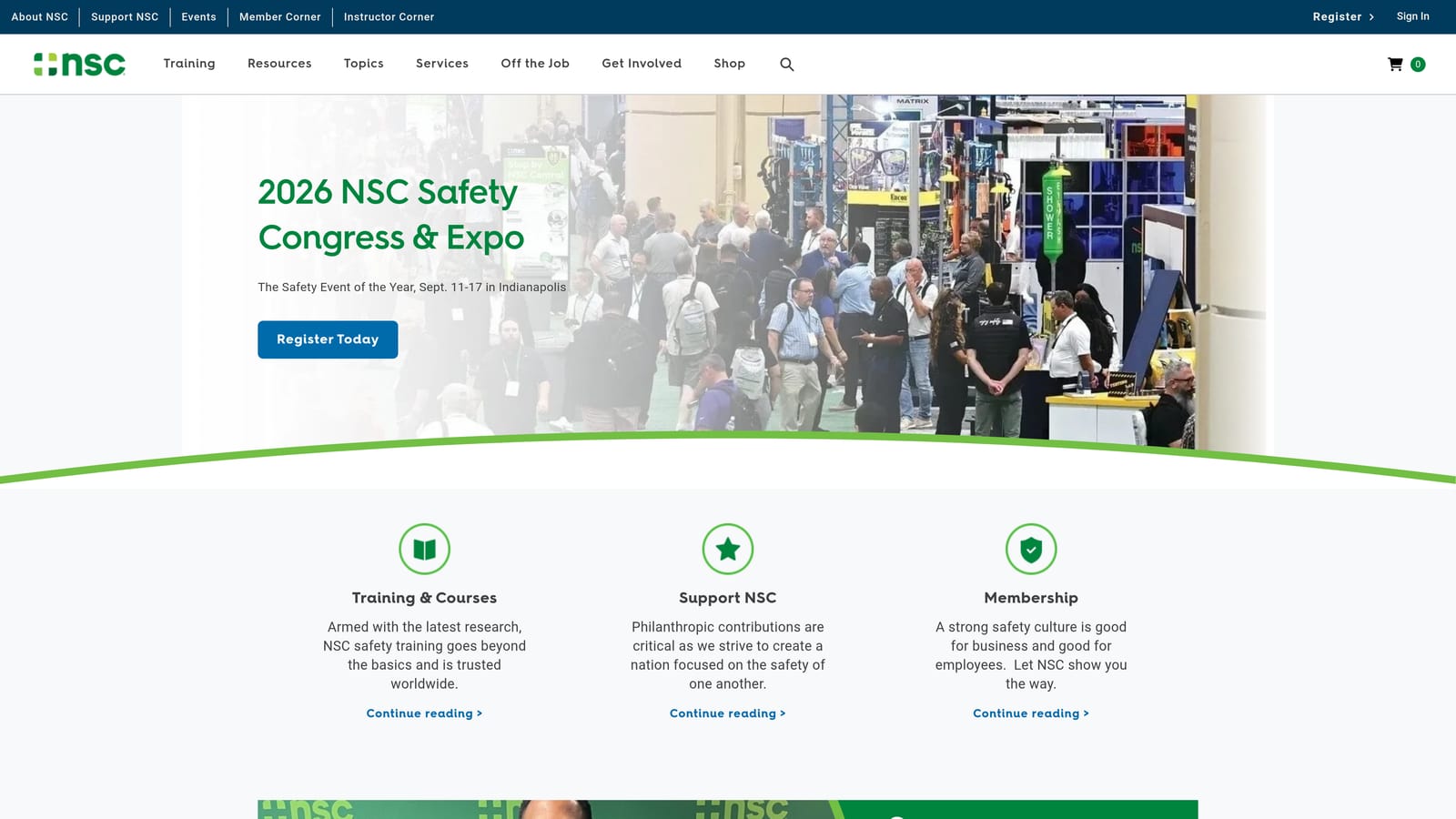Open the Shop menu
This screenshot has height=819, width=1456.
click(730, 64)
